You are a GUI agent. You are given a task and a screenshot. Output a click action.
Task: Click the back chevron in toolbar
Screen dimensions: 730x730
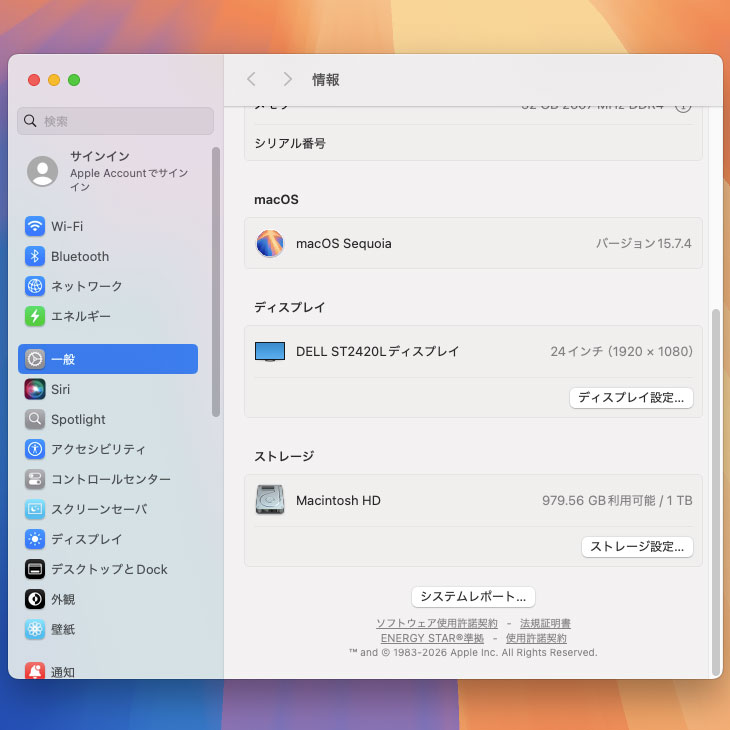252,79
